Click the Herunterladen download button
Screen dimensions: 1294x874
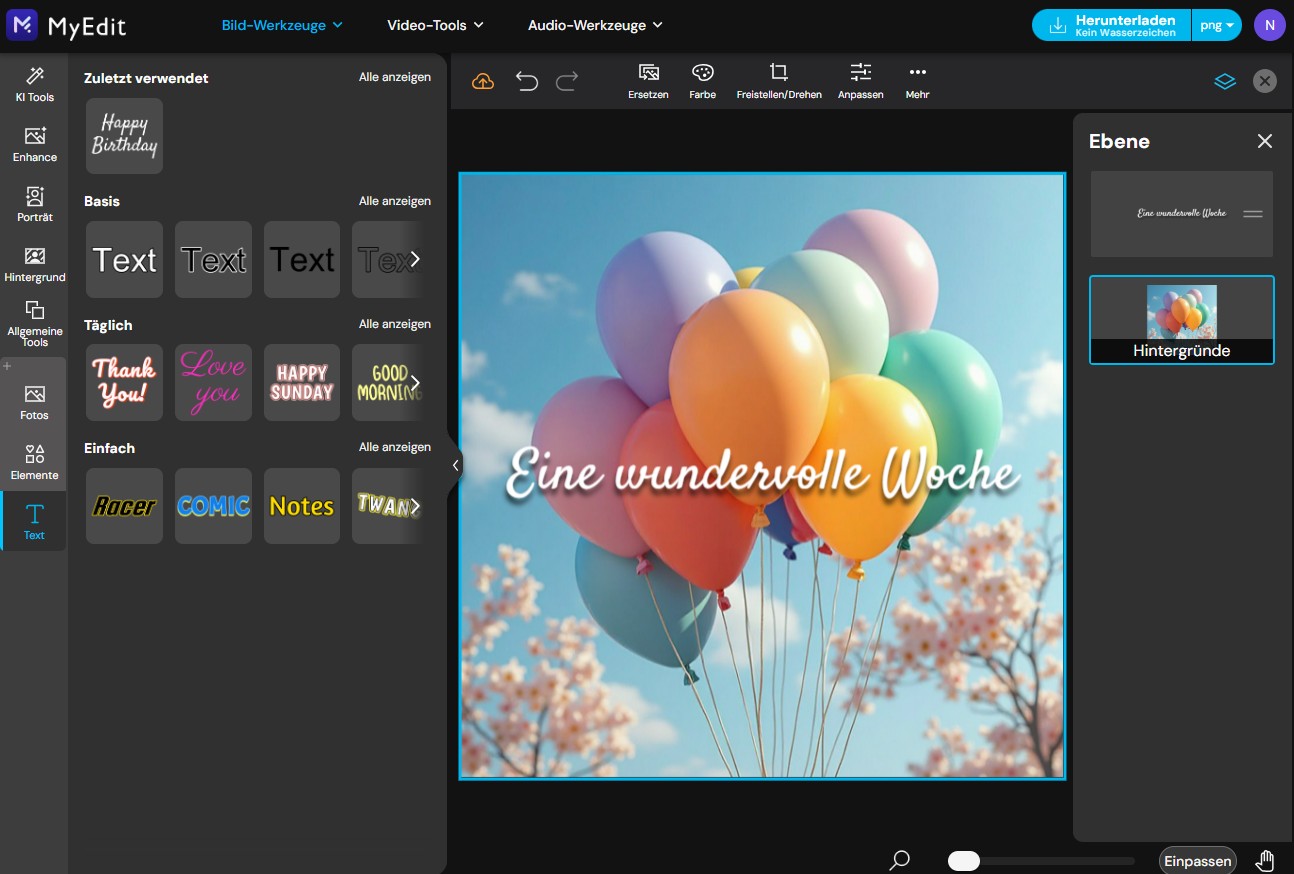tap(1111, 25)
